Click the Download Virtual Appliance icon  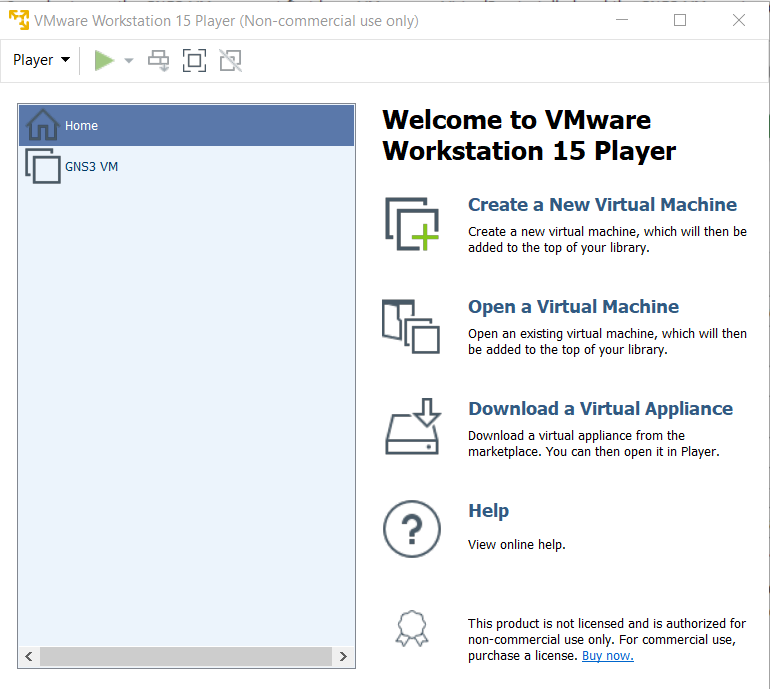412,426
